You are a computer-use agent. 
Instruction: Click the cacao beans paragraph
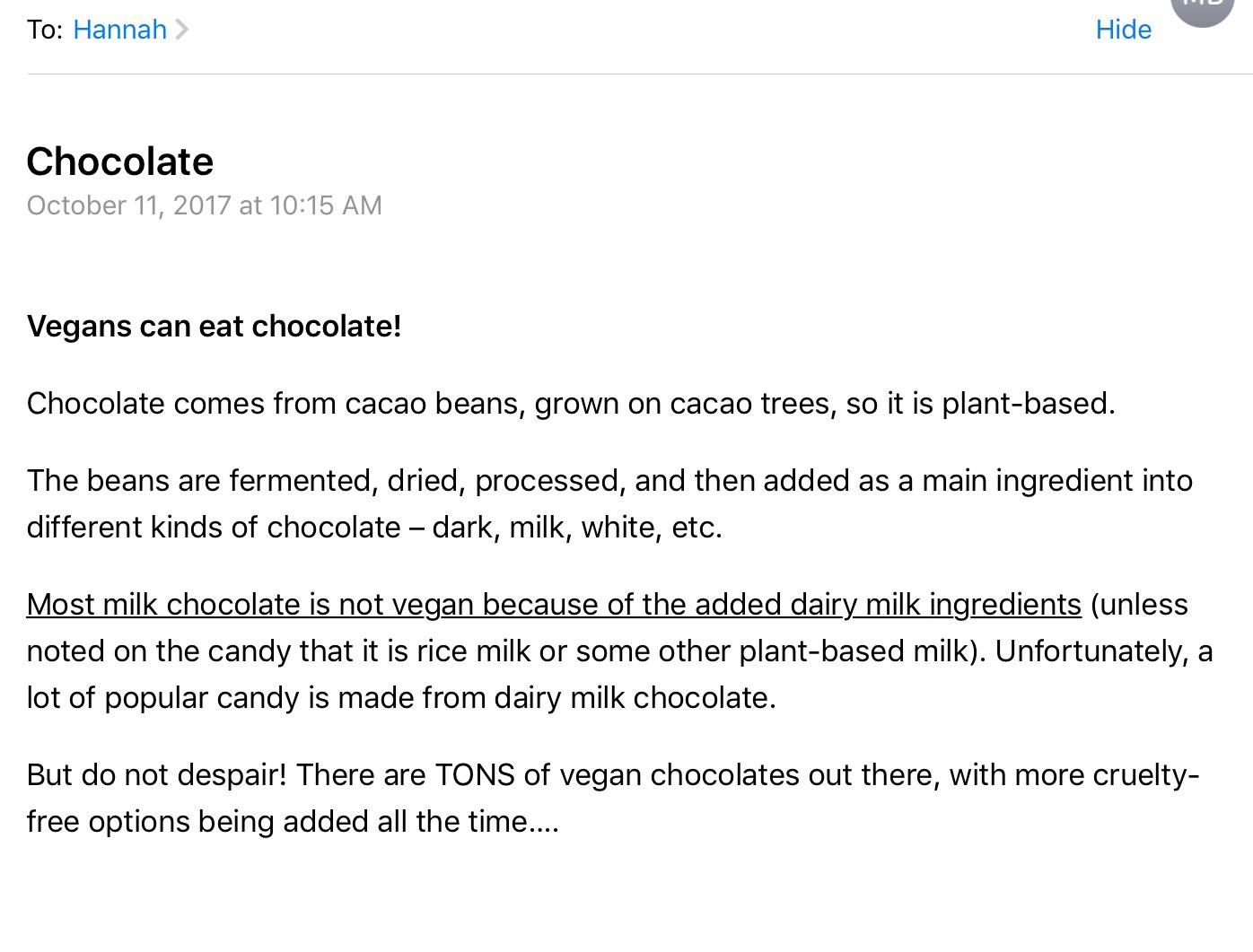[571, 403]
